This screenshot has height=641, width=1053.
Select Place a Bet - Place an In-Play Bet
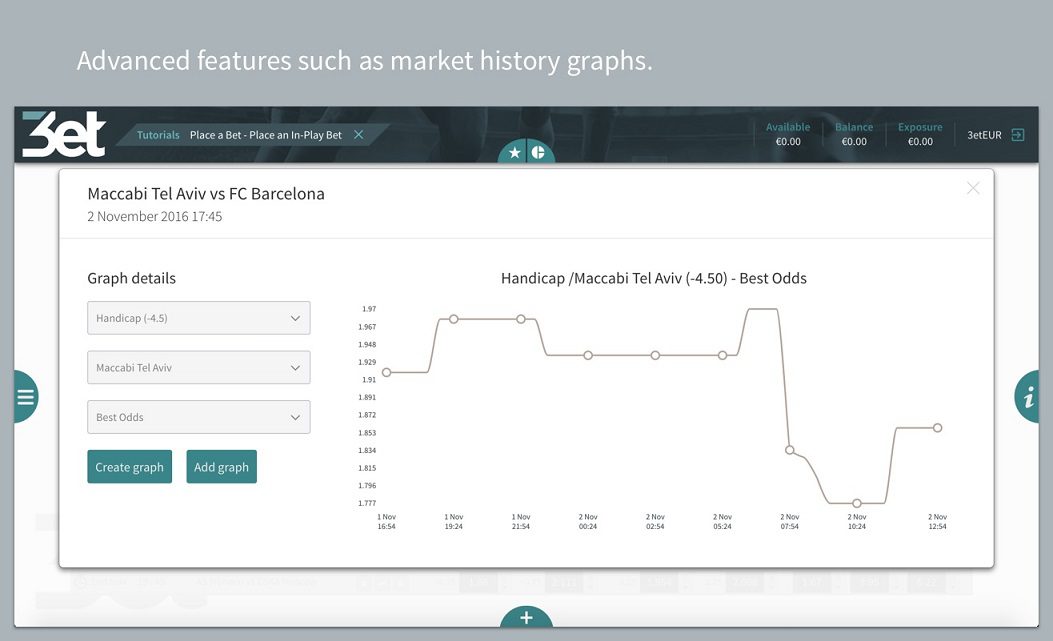[266, 135]
